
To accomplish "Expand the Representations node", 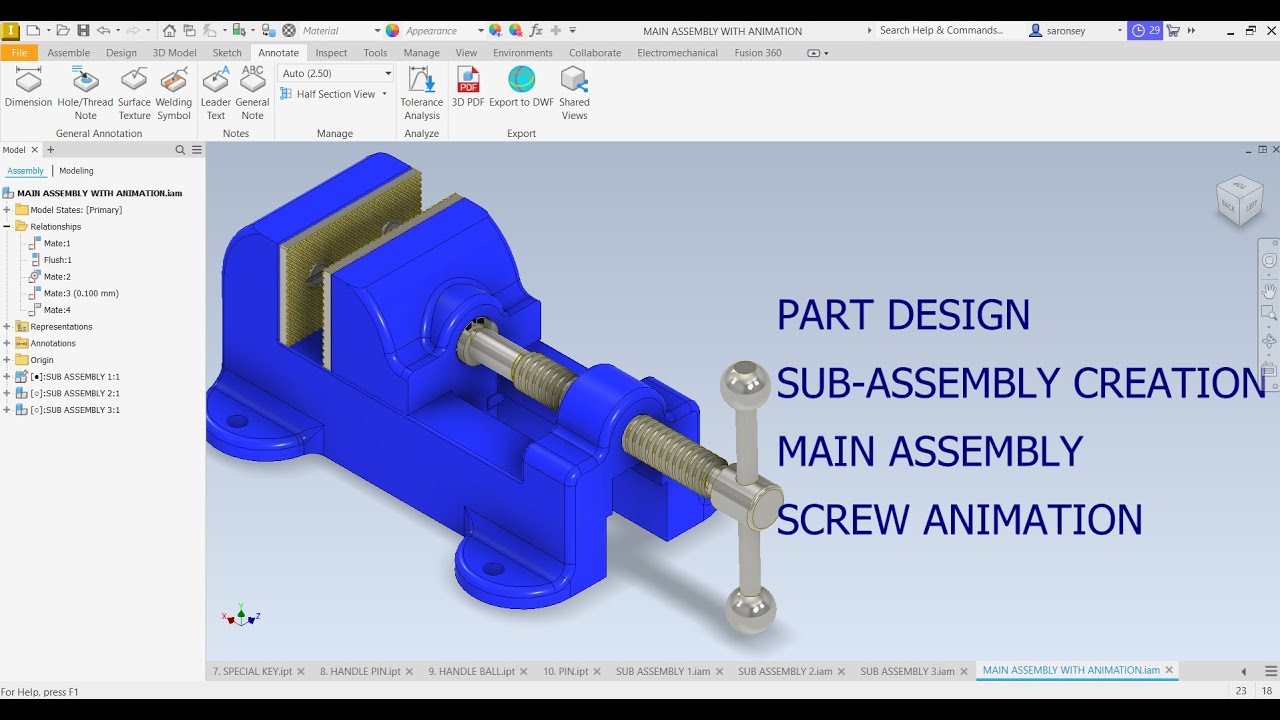I will click(7, 327).
